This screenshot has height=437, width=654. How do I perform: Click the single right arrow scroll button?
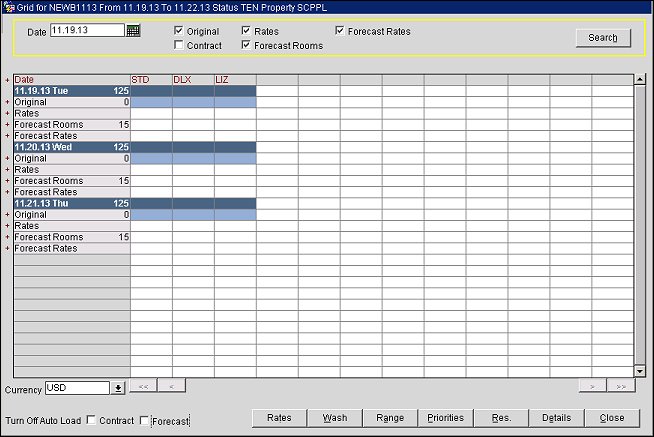click(x=593, y=385)
